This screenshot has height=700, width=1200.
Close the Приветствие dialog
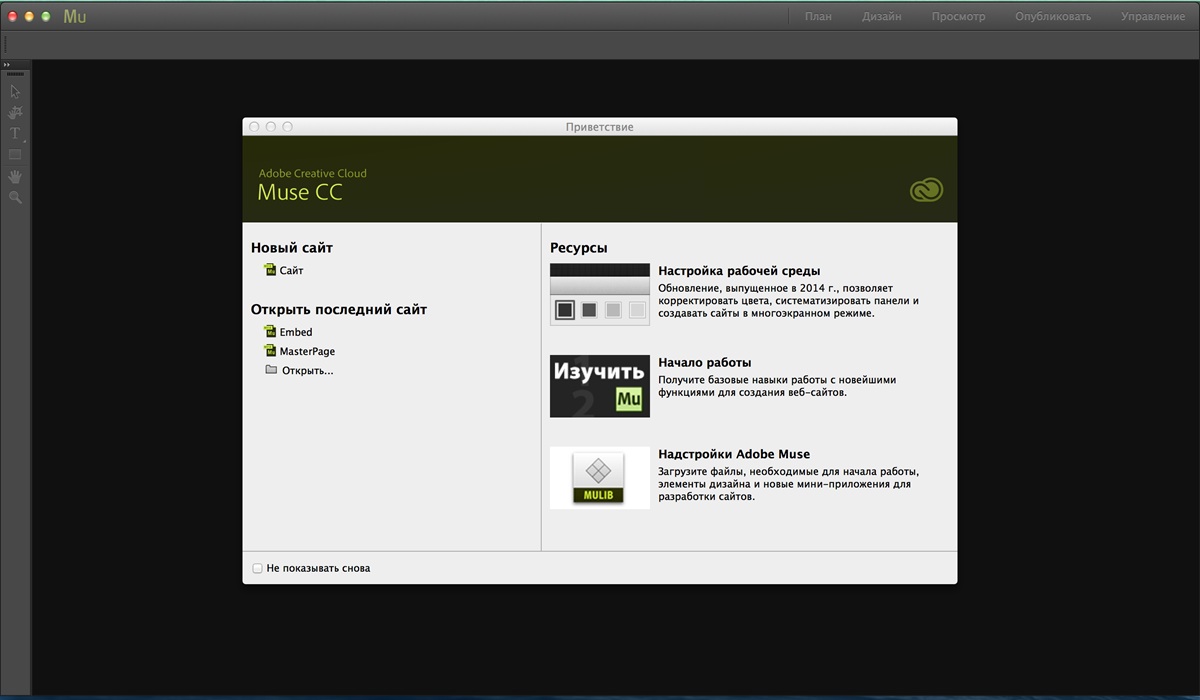point(254,127)
